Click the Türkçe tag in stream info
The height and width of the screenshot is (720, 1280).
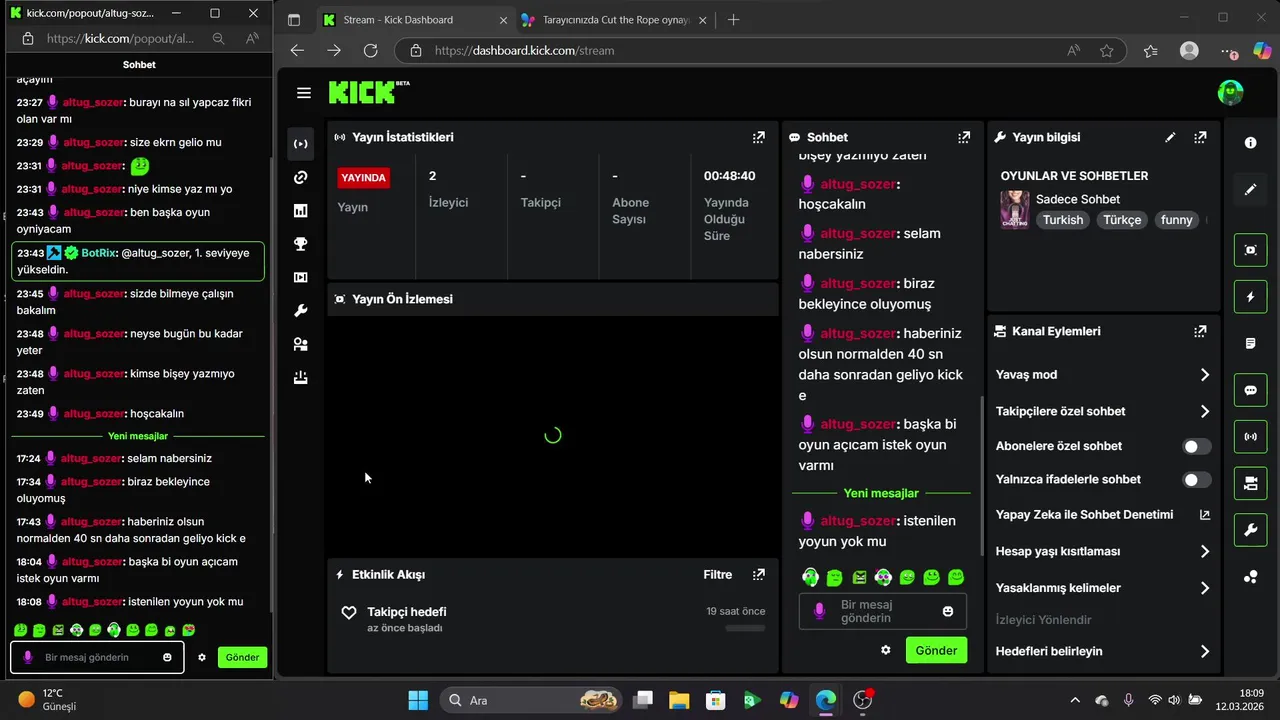click(x=1122, y=220)
